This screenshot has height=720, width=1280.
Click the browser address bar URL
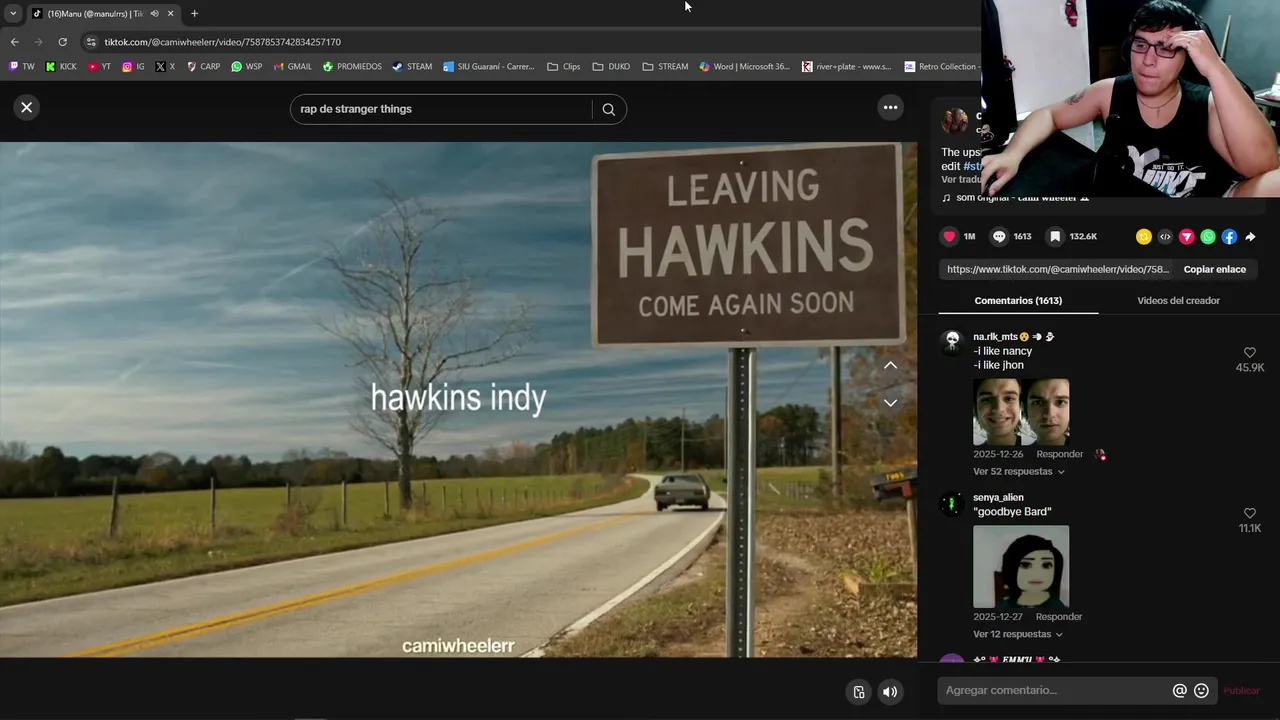[222, 42]
